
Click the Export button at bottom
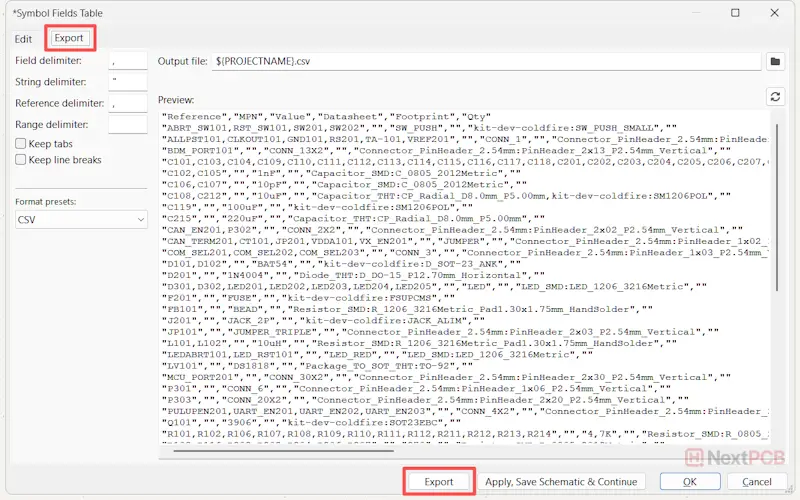tap(439, 482)
